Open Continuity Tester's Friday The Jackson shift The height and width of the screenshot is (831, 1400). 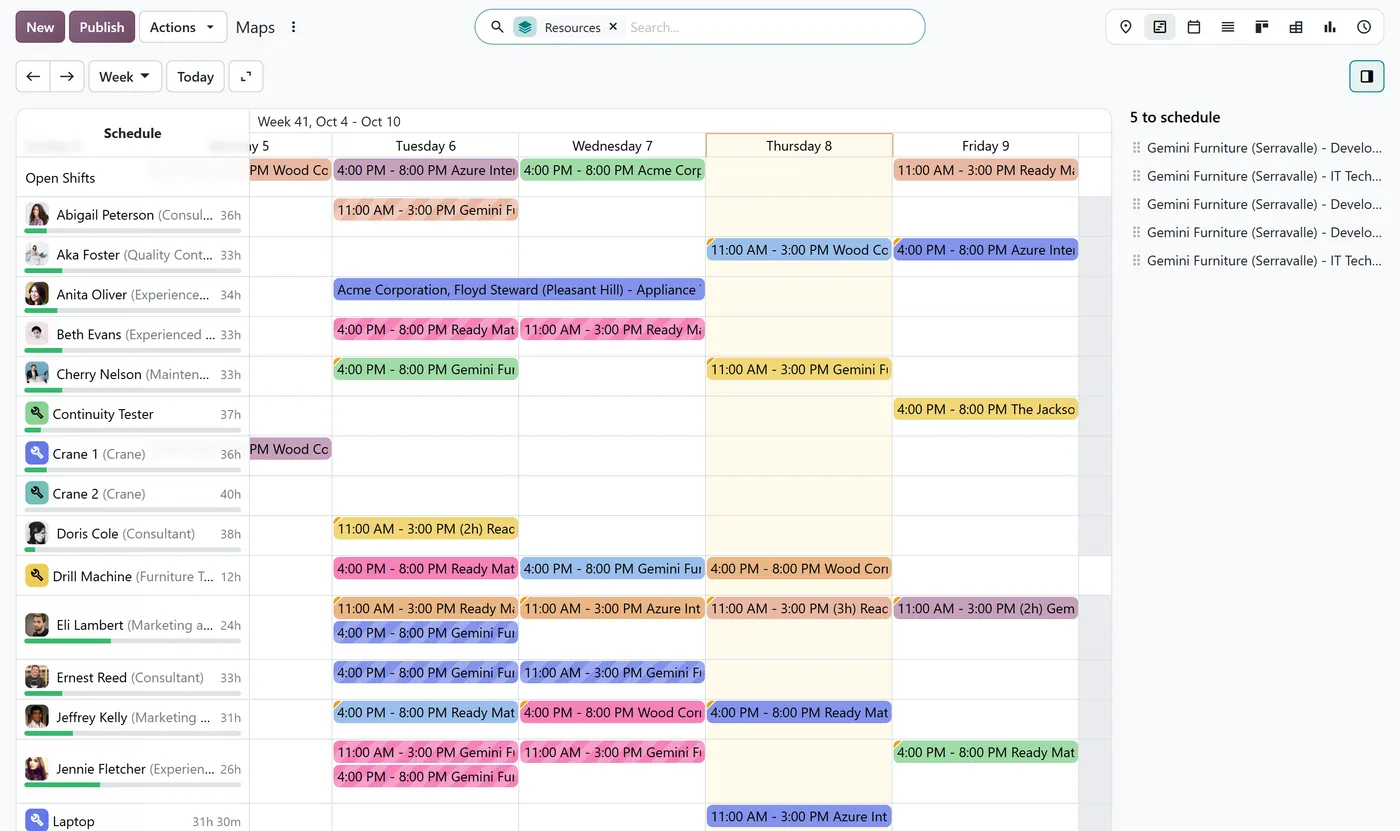pyautogui.click(x=985, y=409)
